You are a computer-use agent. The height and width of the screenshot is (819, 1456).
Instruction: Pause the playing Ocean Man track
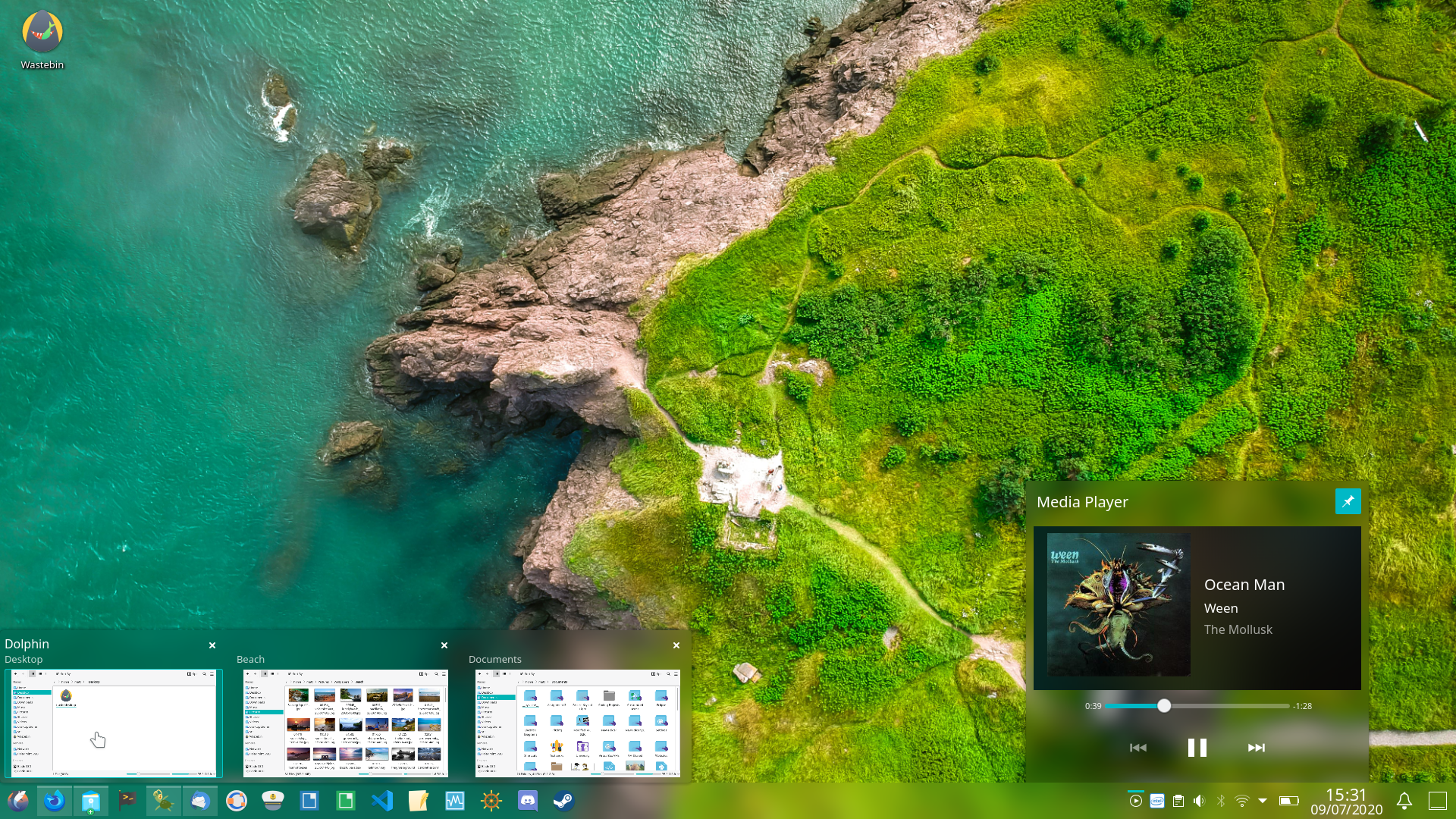pyautogui.click(x=1197, y=748)
